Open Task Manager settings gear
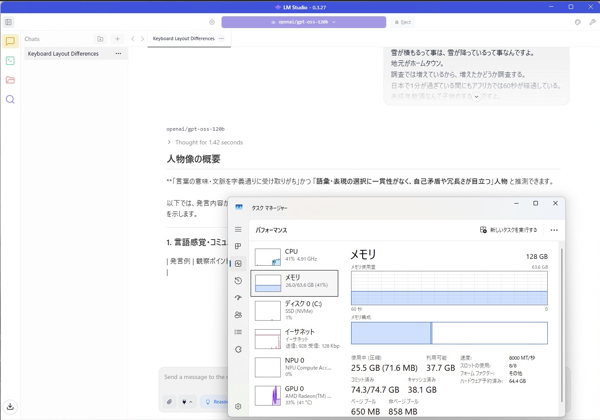600x420 pixels. coord(238,407)
